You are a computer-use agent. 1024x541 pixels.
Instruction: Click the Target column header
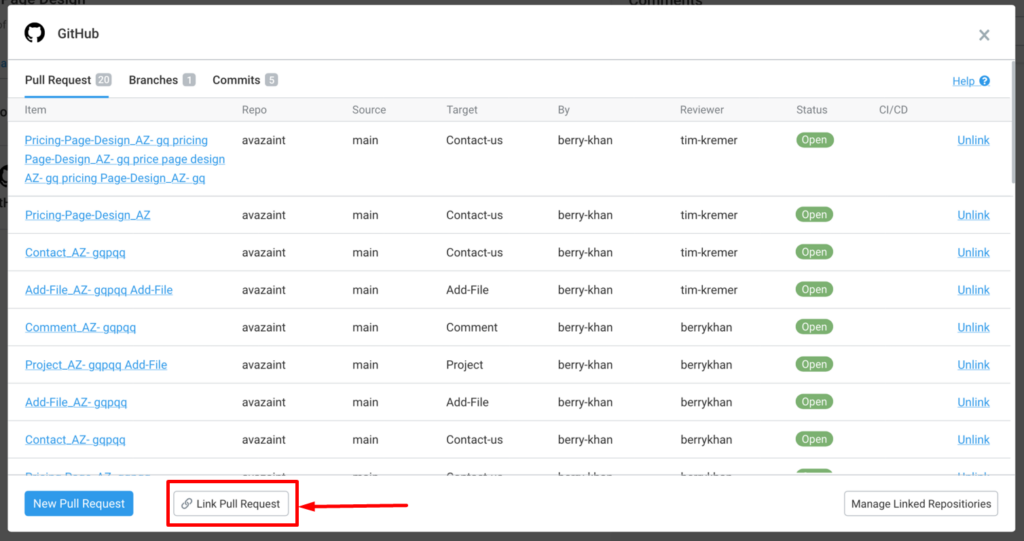pos(462,110)
